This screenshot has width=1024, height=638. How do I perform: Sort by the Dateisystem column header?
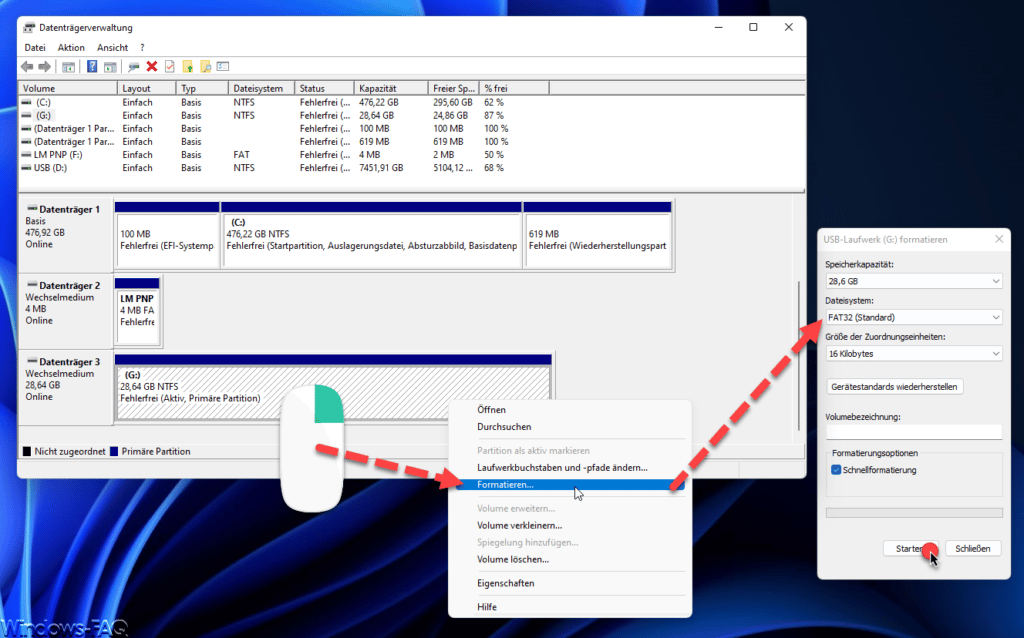click(261, 88)
